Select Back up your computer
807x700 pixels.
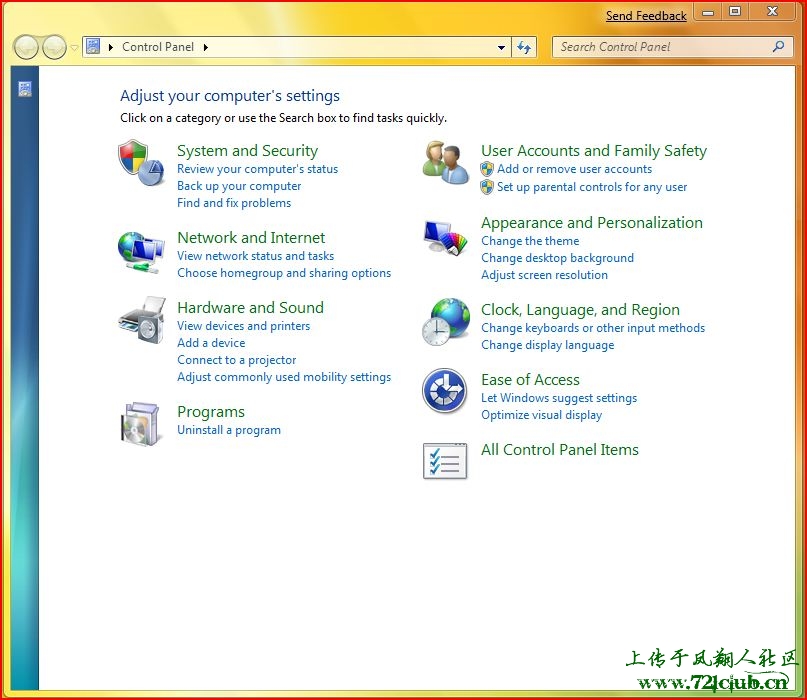[239, 186]
